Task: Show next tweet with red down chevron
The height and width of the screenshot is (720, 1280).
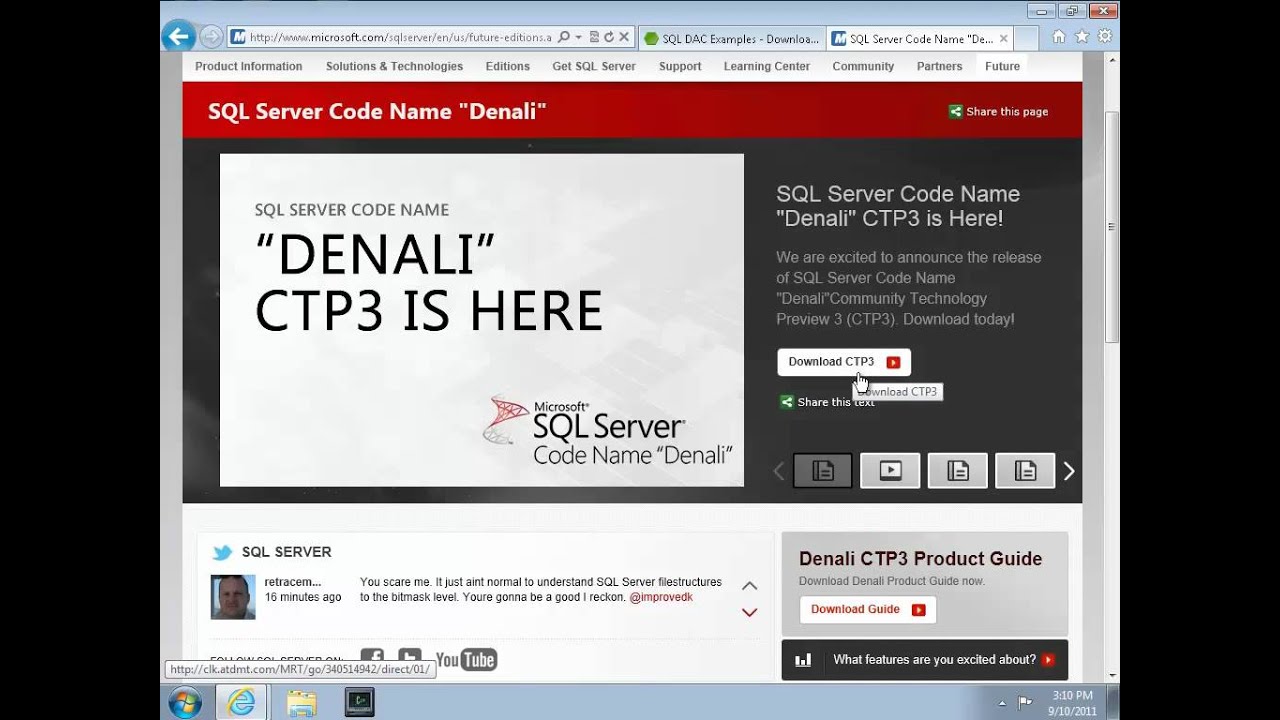Action: pos(749,612)
